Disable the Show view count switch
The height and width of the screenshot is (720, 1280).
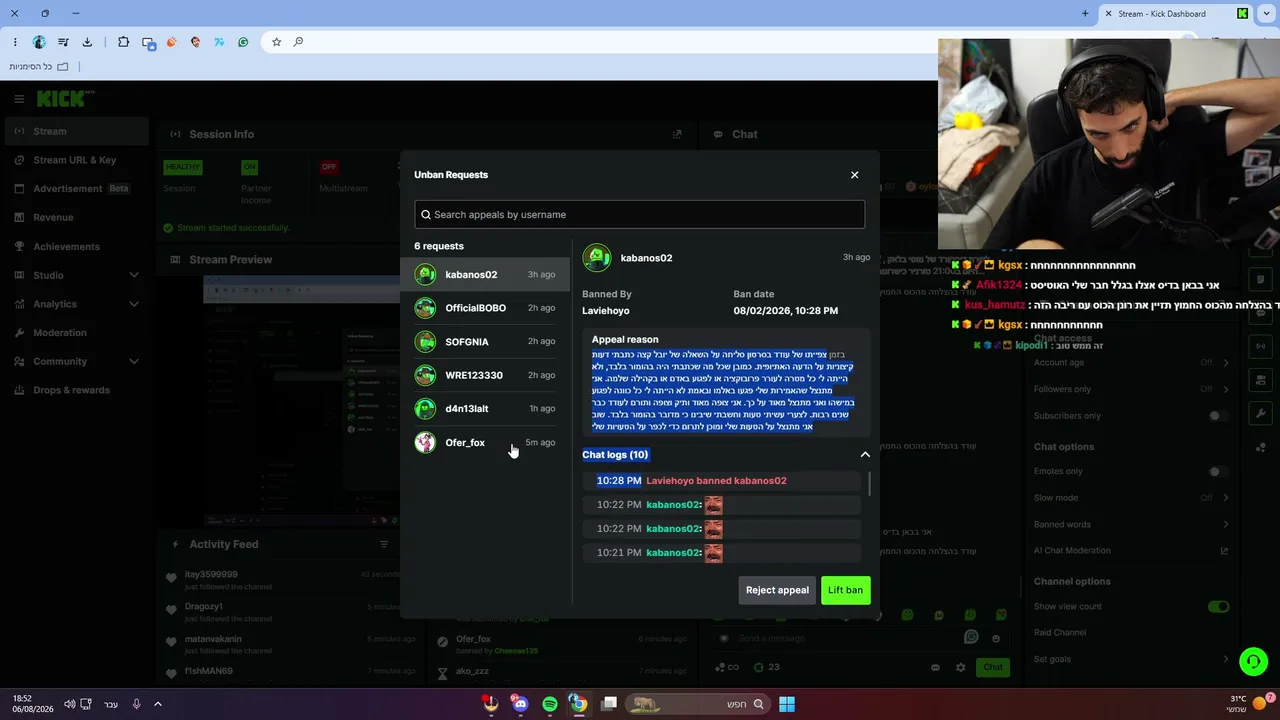click(x=1218, y=607)
